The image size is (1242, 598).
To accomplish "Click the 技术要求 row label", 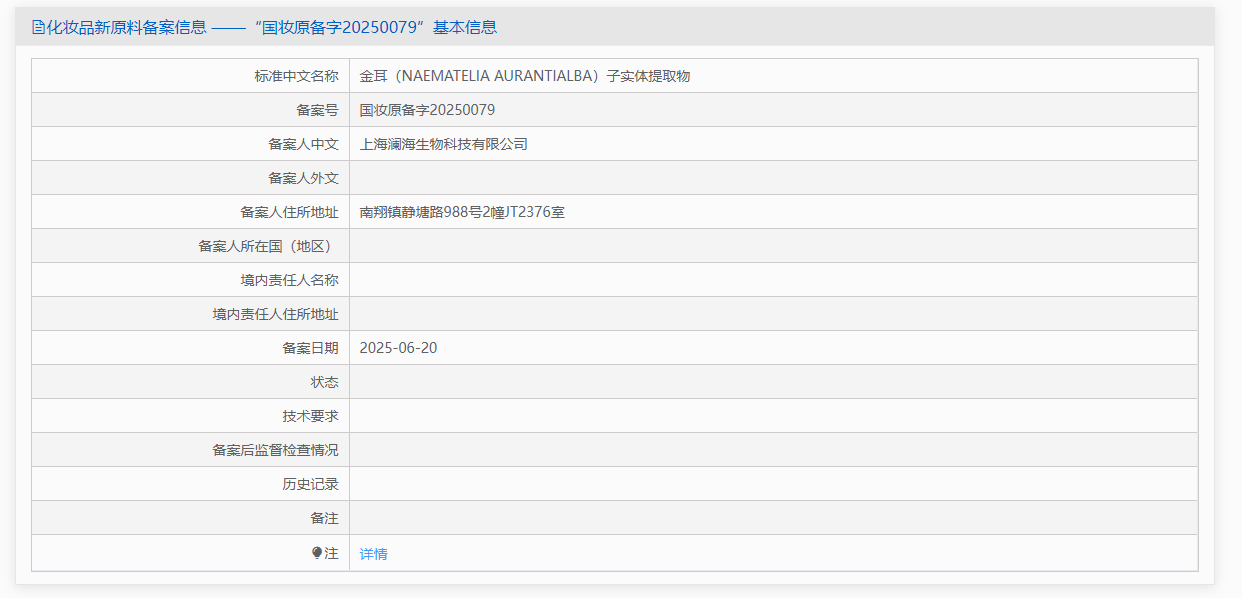I will point(310,416).
